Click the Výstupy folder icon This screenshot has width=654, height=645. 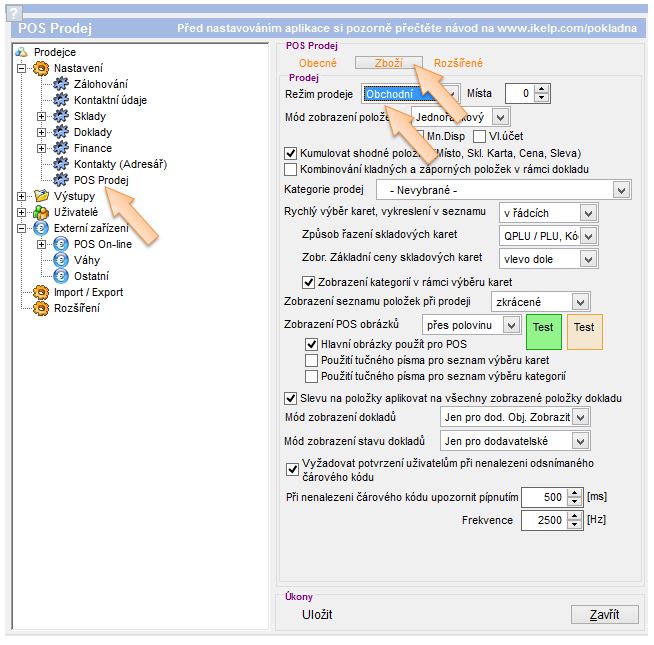[x=41, y=196]
